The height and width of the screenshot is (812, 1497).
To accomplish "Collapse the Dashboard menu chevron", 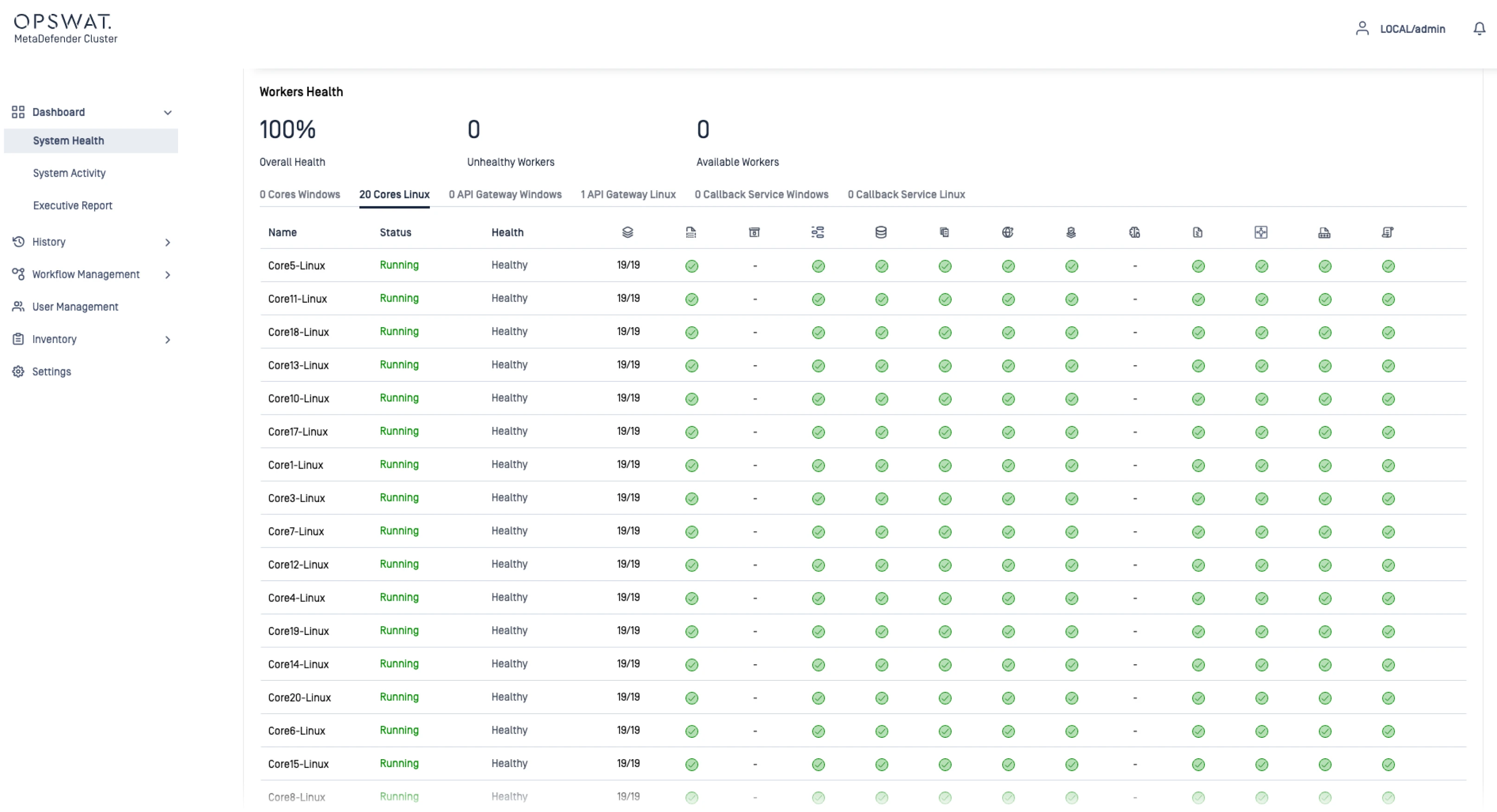I will coord(167,113).
